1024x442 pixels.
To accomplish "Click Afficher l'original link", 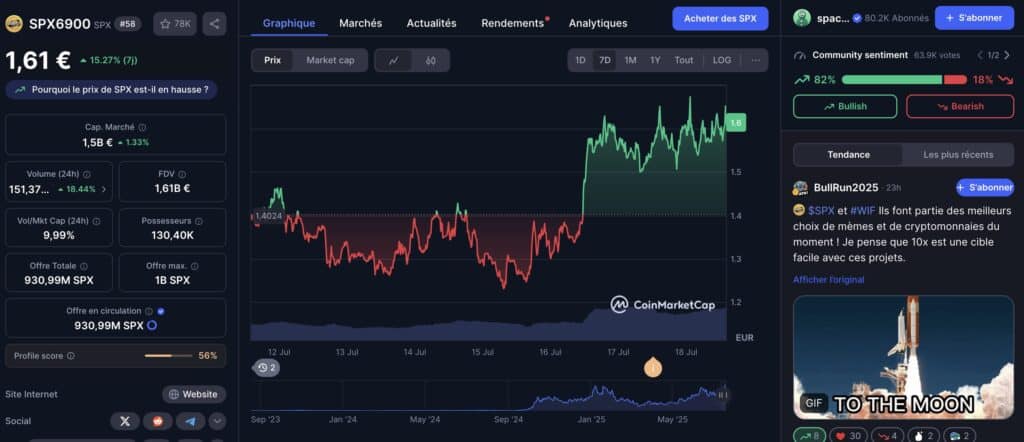I will (x=828, y=279).
